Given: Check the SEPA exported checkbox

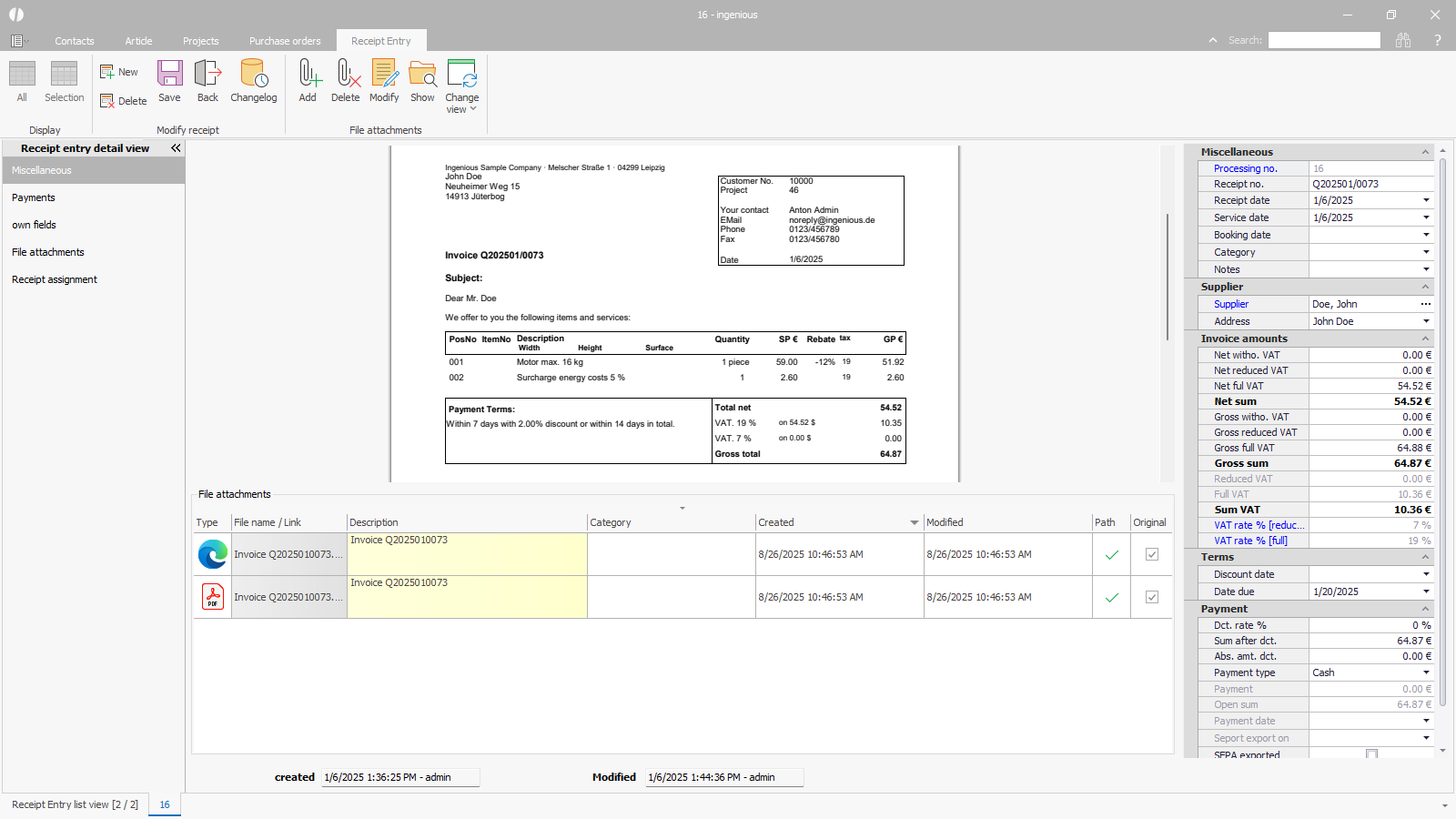Looking at the screenshot, I should click(x=1371, y=753).
